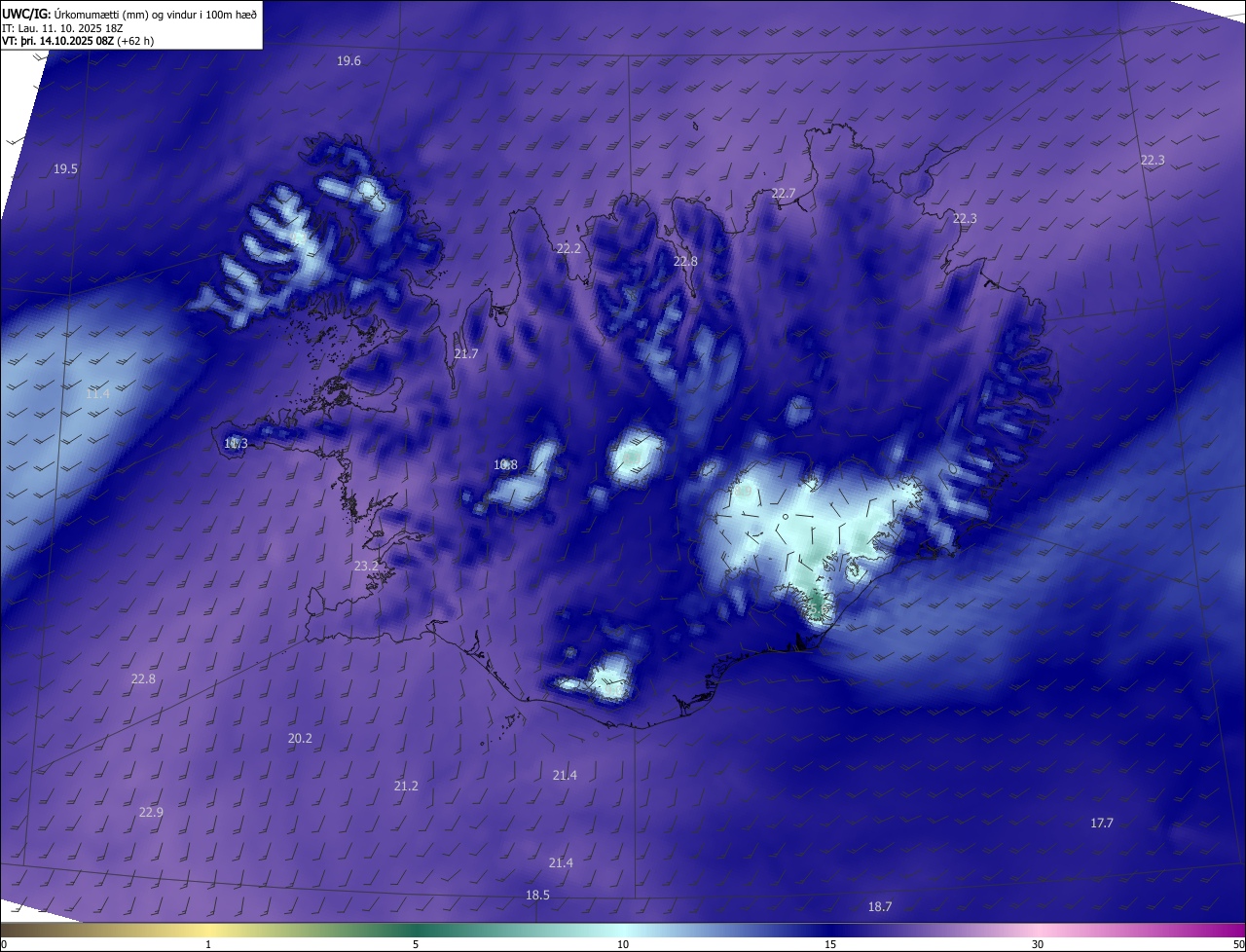Click the color scale tick labeled 50
The height and width of the screenshot is (952, 1246).
click(x=1238, y=944)
